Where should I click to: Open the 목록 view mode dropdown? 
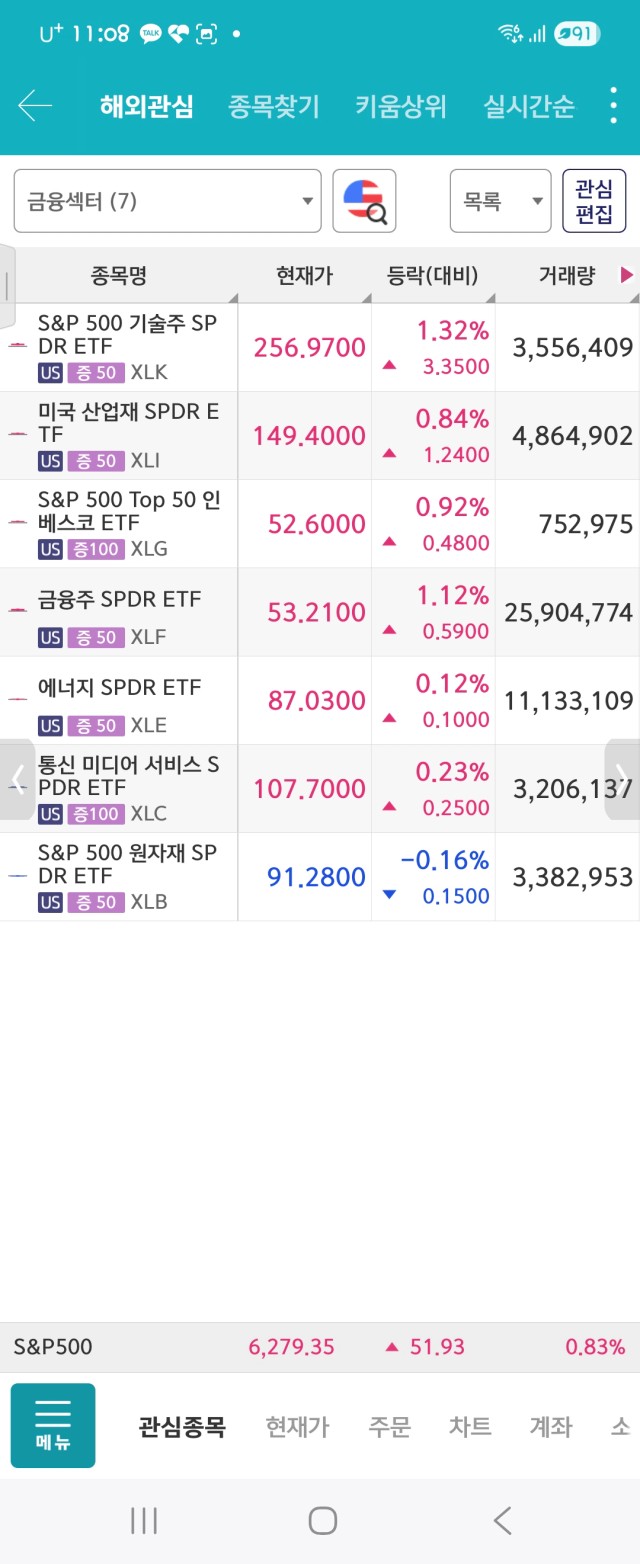pyautogui.click(x=500, y=201)
